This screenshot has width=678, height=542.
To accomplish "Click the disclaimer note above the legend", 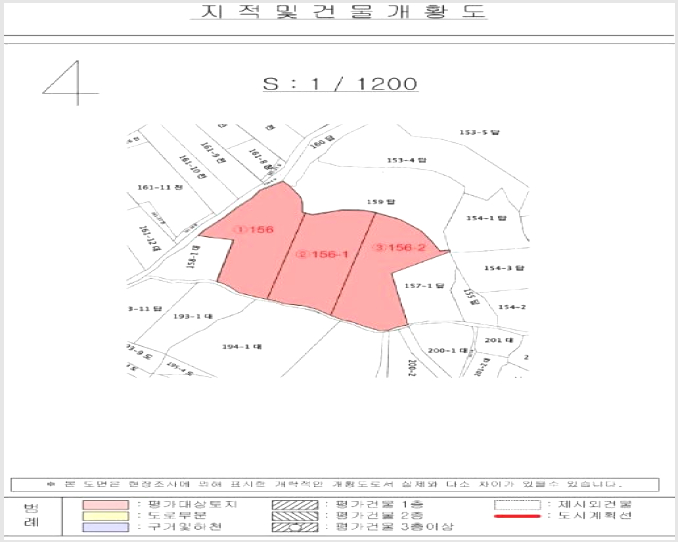I will [335, 484].
